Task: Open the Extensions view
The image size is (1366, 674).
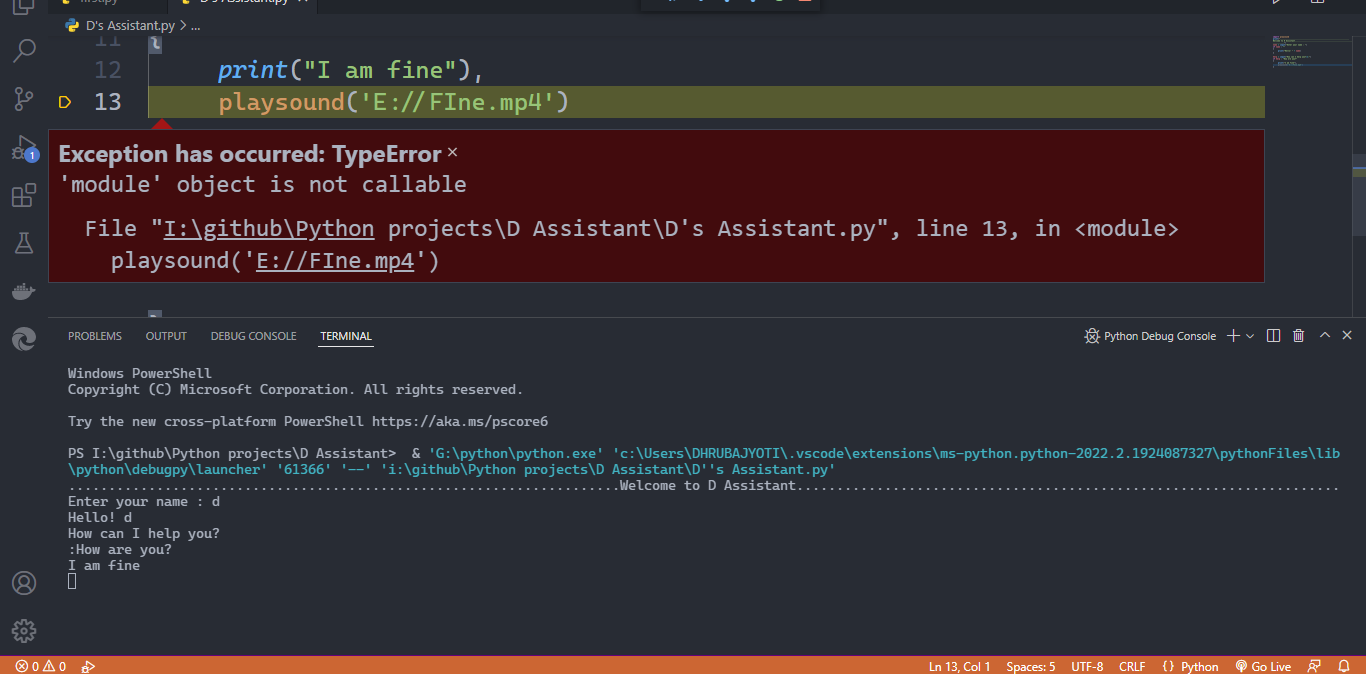Action: tap(24, 196)
